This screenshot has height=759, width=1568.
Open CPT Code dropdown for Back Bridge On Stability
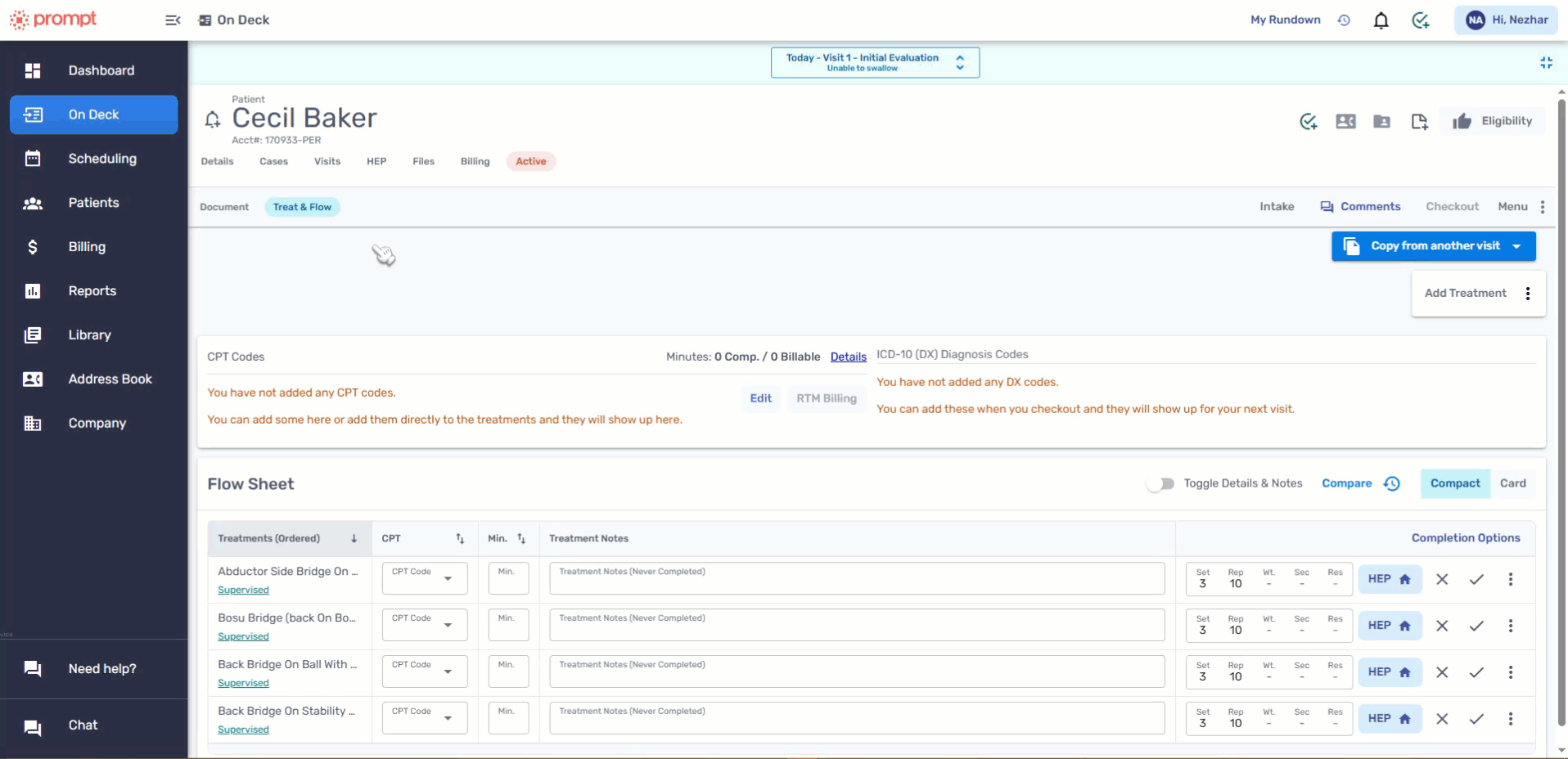pyautogui.click(x=425, y=718)
